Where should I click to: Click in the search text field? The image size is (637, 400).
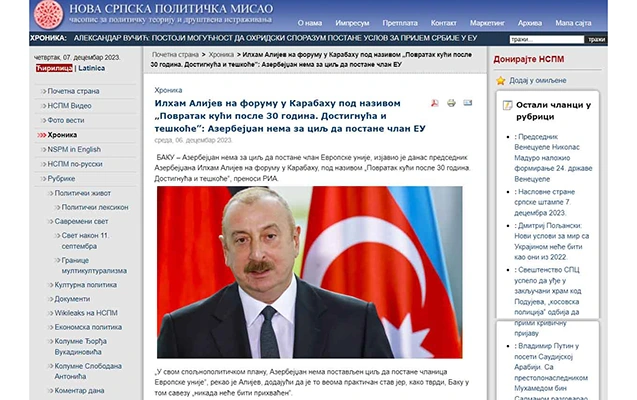(x=545, y=39)
